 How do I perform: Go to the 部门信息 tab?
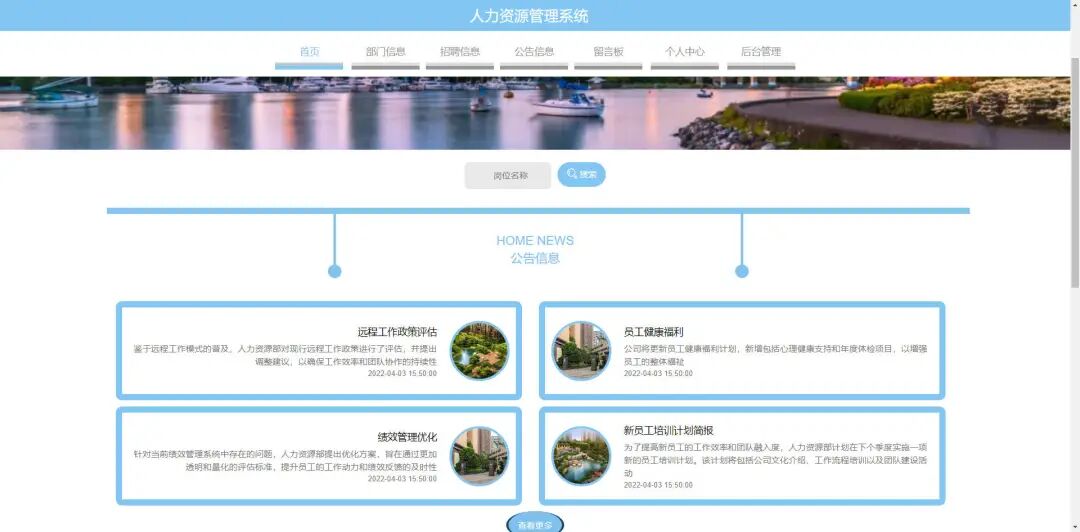pos(386,52)
